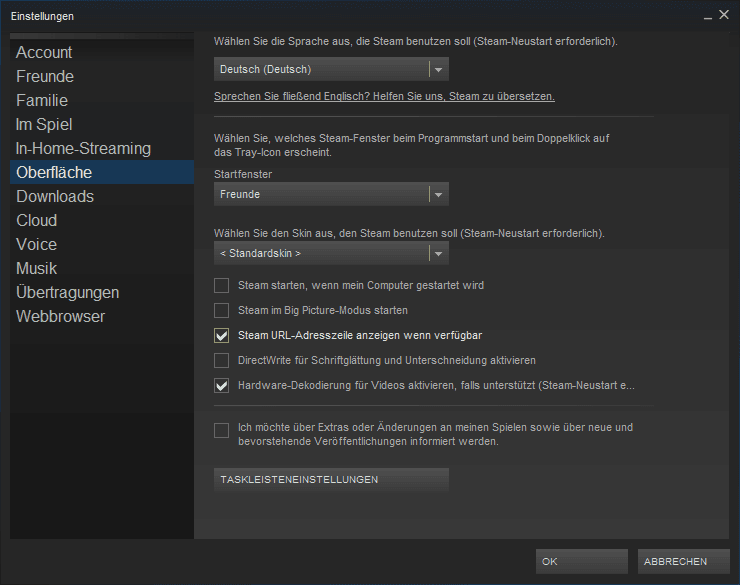Select the Musik settings category
Screen dimensions: 740x585
102,268
